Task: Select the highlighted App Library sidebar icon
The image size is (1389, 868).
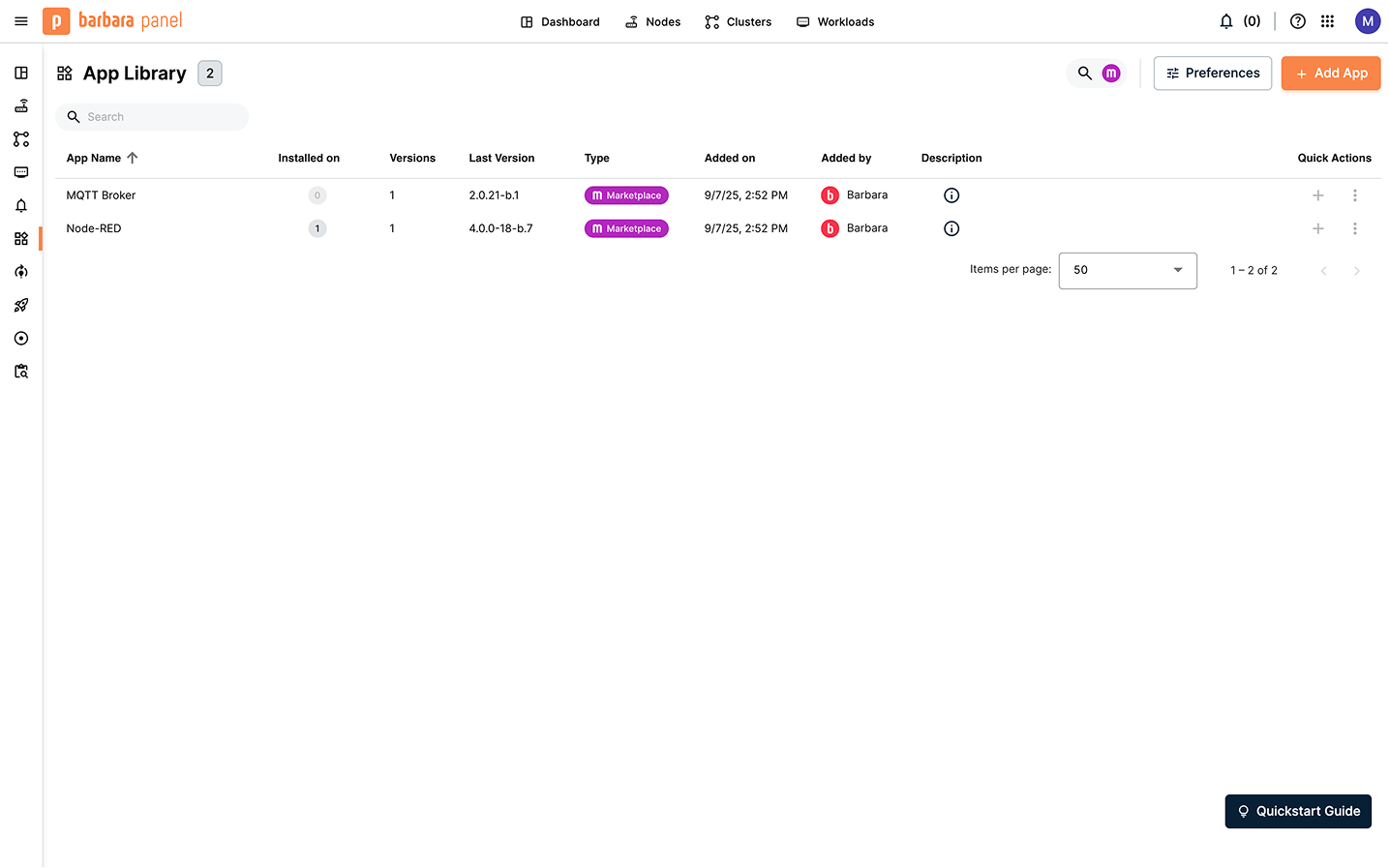Action: click(21, 238)
